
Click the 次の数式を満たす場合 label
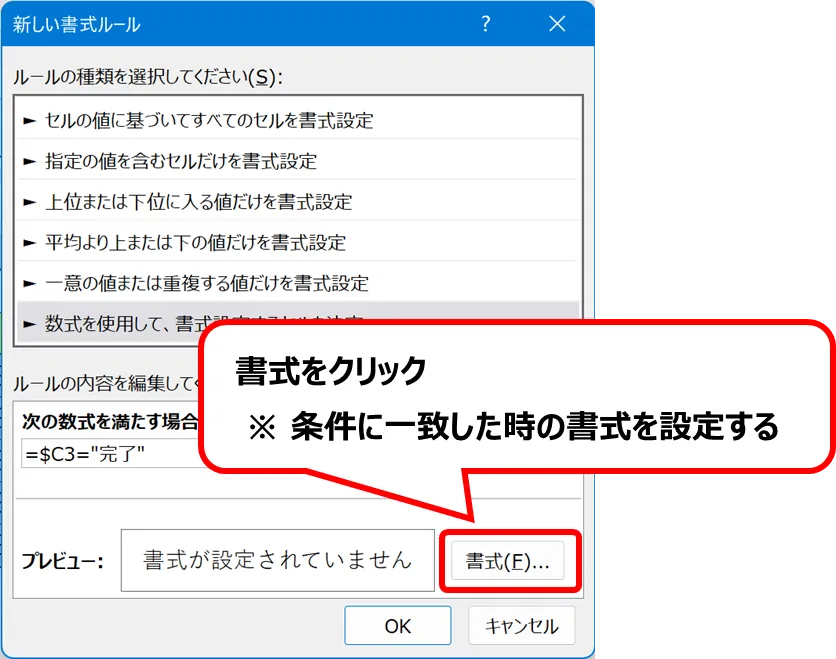(110, 422)
